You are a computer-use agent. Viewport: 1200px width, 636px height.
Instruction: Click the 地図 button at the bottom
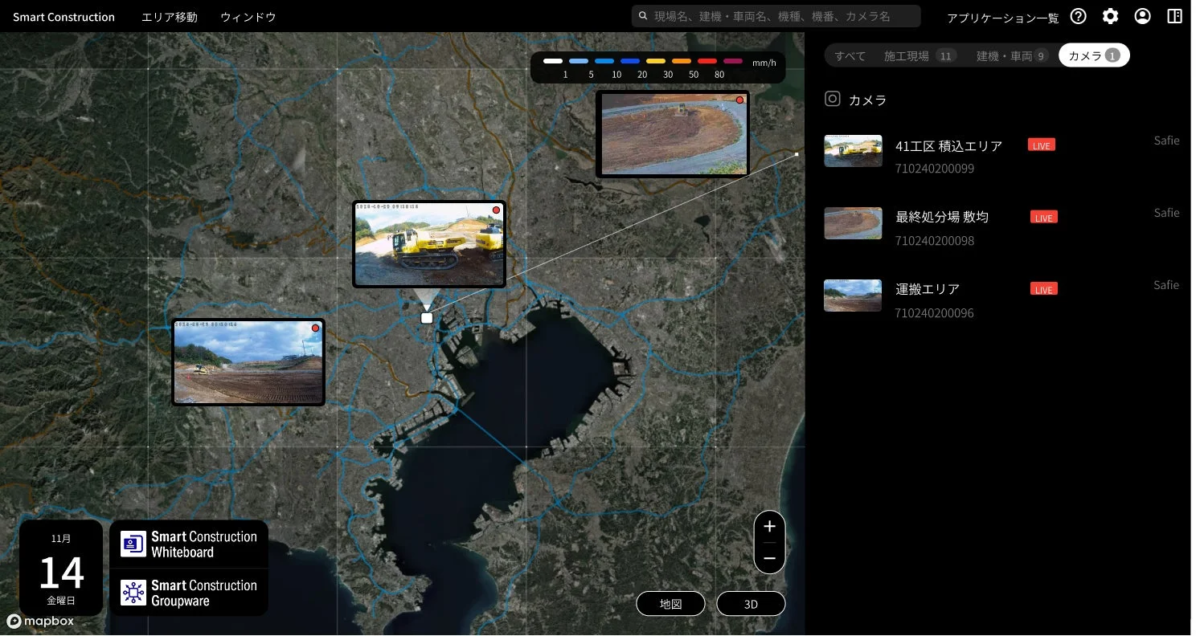pyautogui.click(x=671, y=603)
